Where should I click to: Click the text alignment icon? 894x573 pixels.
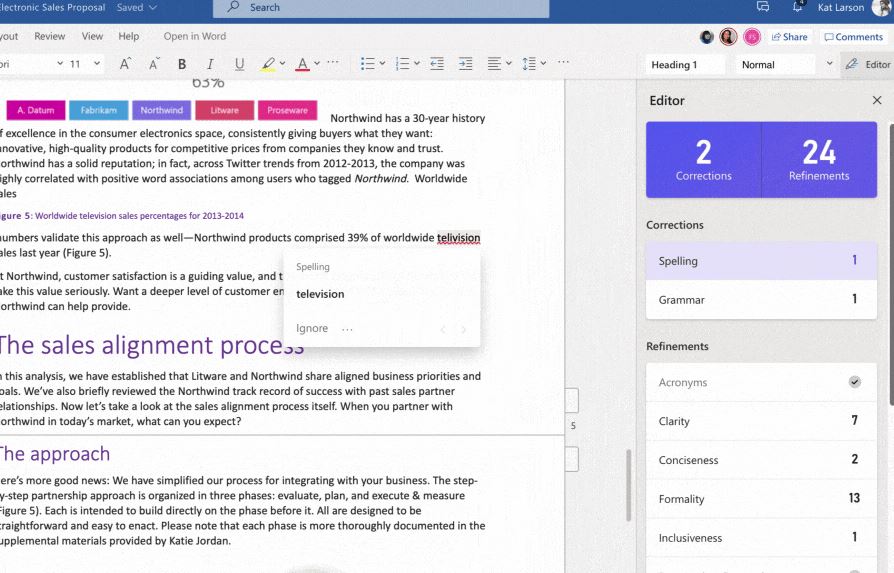click(x=494, y=63)
